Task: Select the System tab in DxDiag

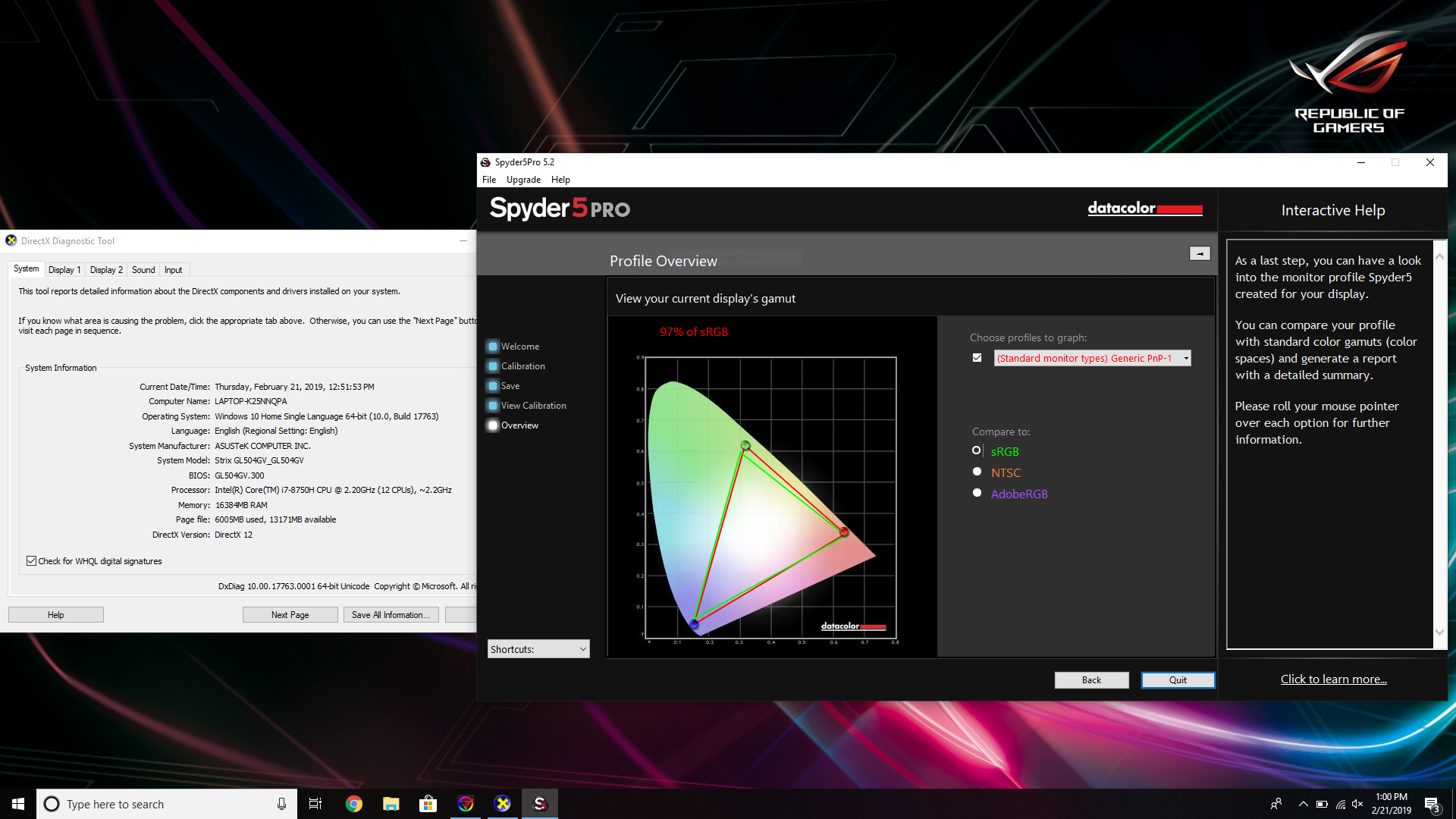Action: tap(27, 268)
